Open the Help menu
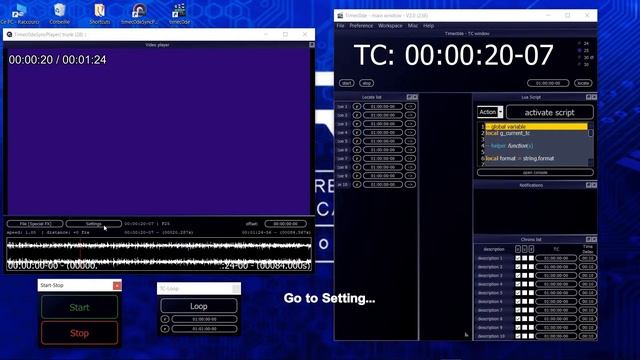 pos(428,26)
